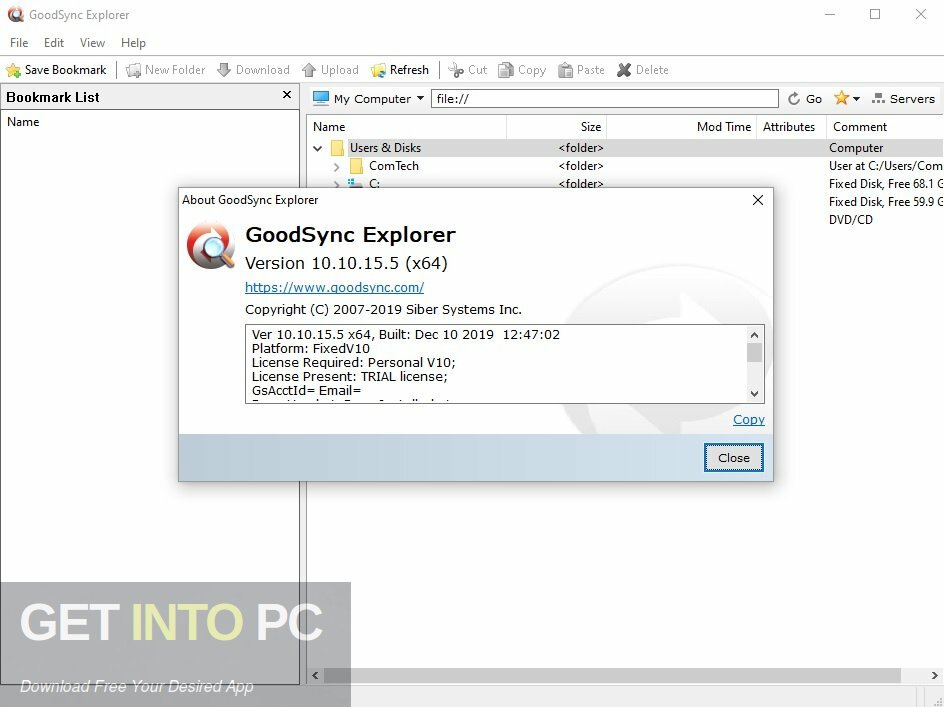944x707 pixels.
Task: Click the horizontal scrollbar right arrow
Action: pos(934,676)
